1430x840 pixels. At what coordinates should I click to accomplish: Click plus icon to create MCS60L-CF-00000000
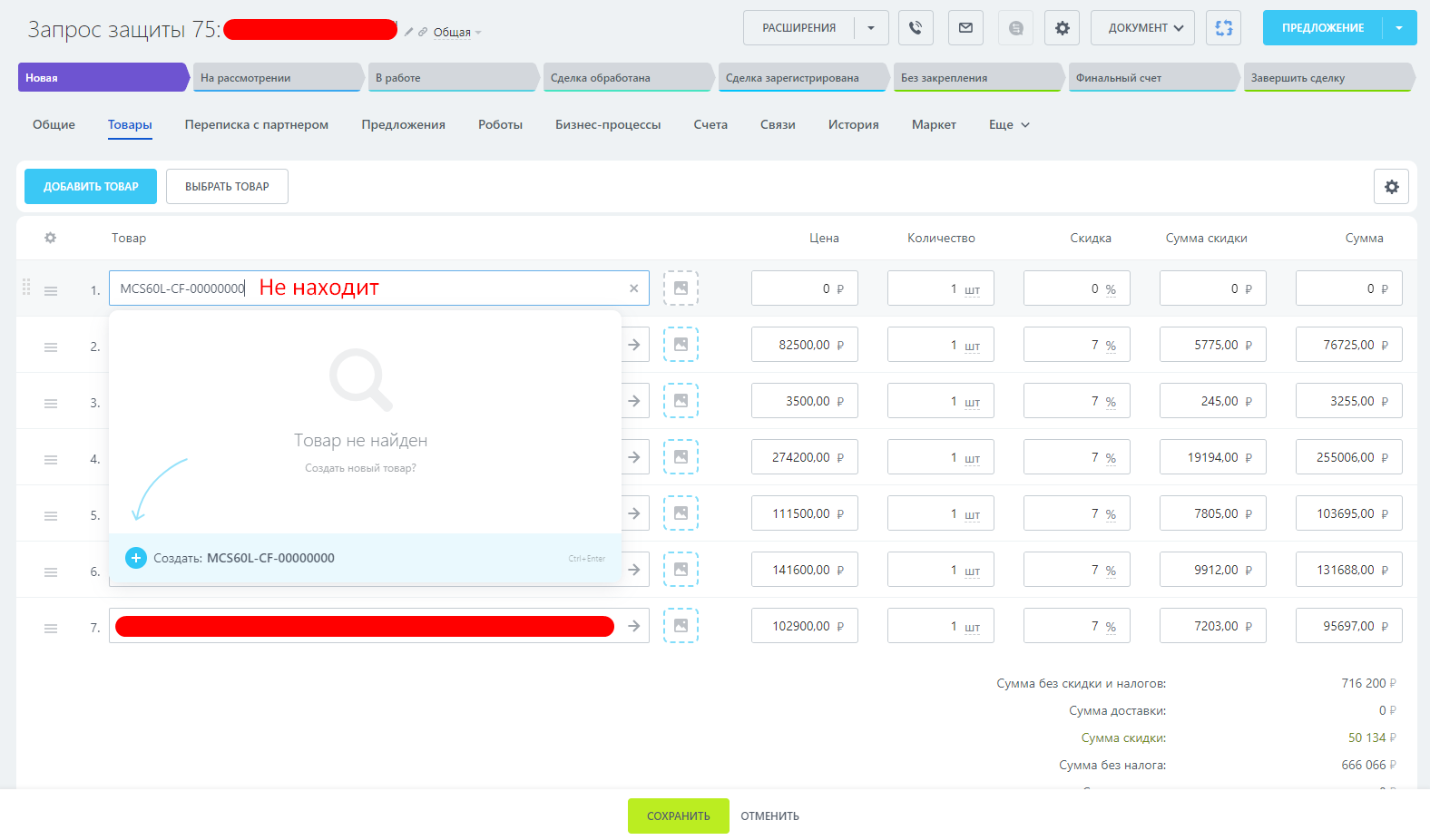point(136,558)
